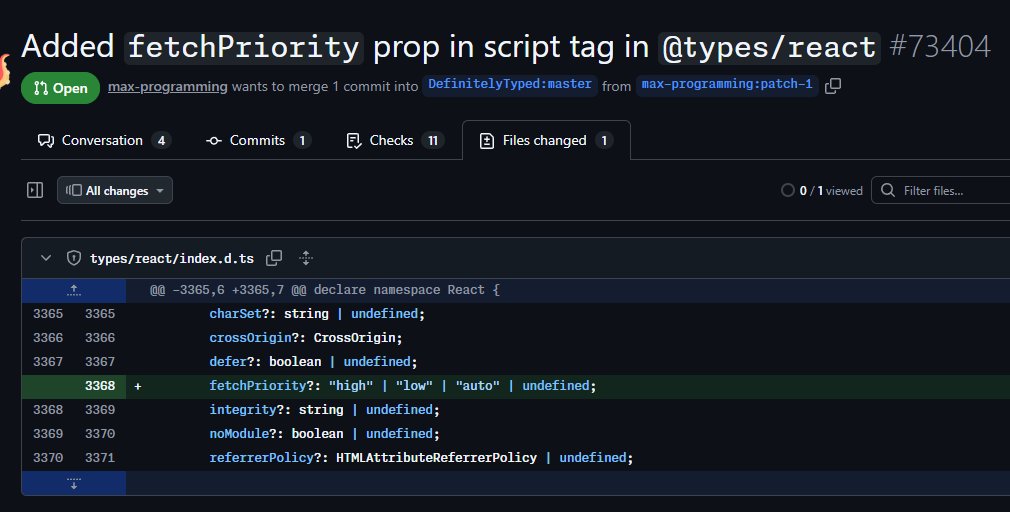Expand the diff downward below line 3371
This screenshot has height=512, width=1010.
pyautogui.click(x=74, y=483)
